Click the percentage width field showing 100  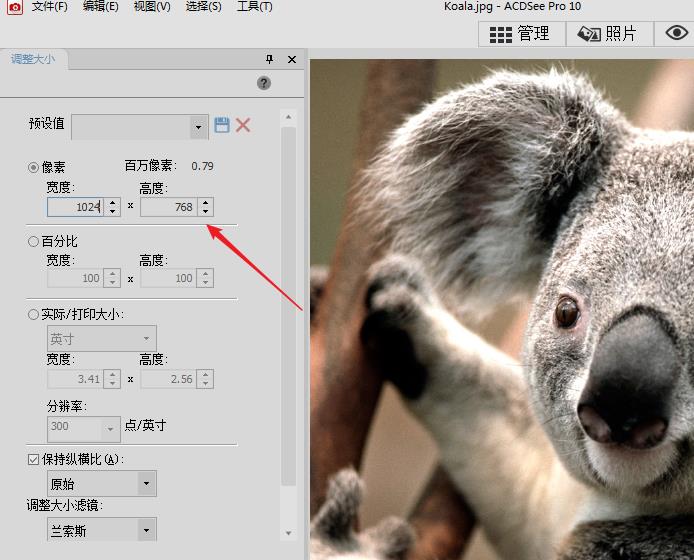(75, 278)
